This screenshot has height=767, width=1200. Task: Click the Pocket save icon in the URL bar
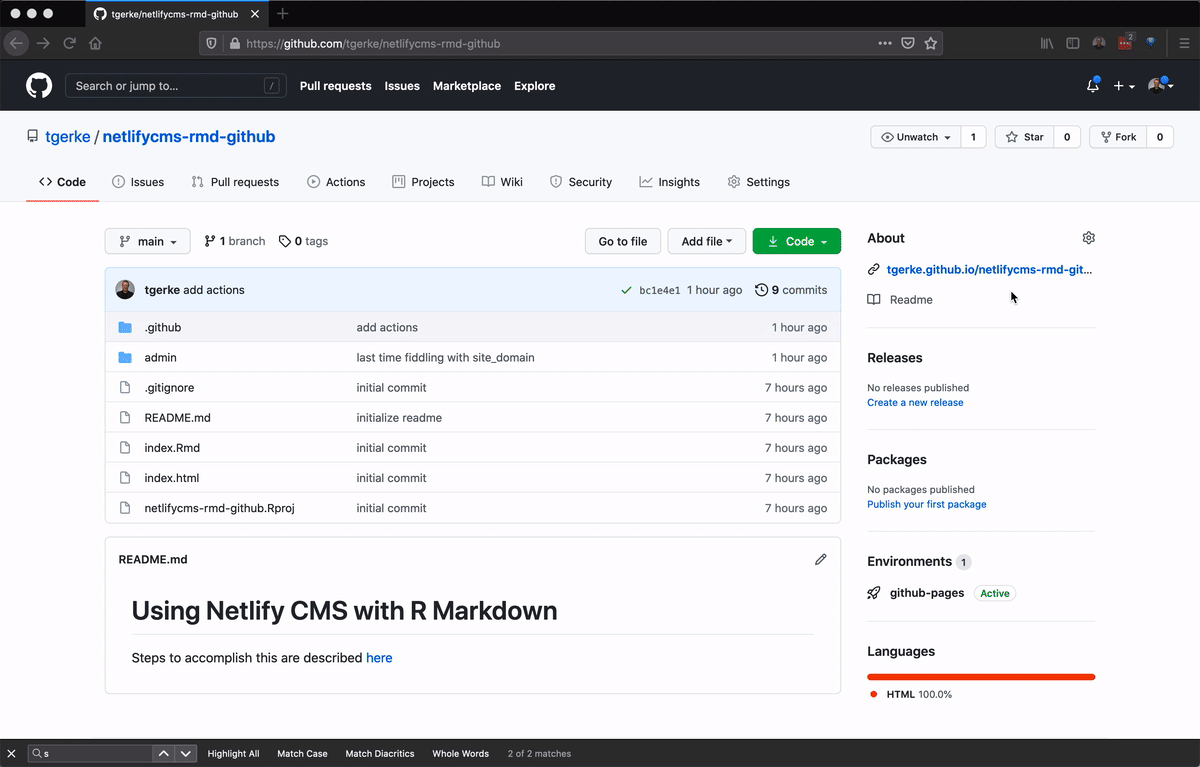pyautogui.click(x=908, y=43)
